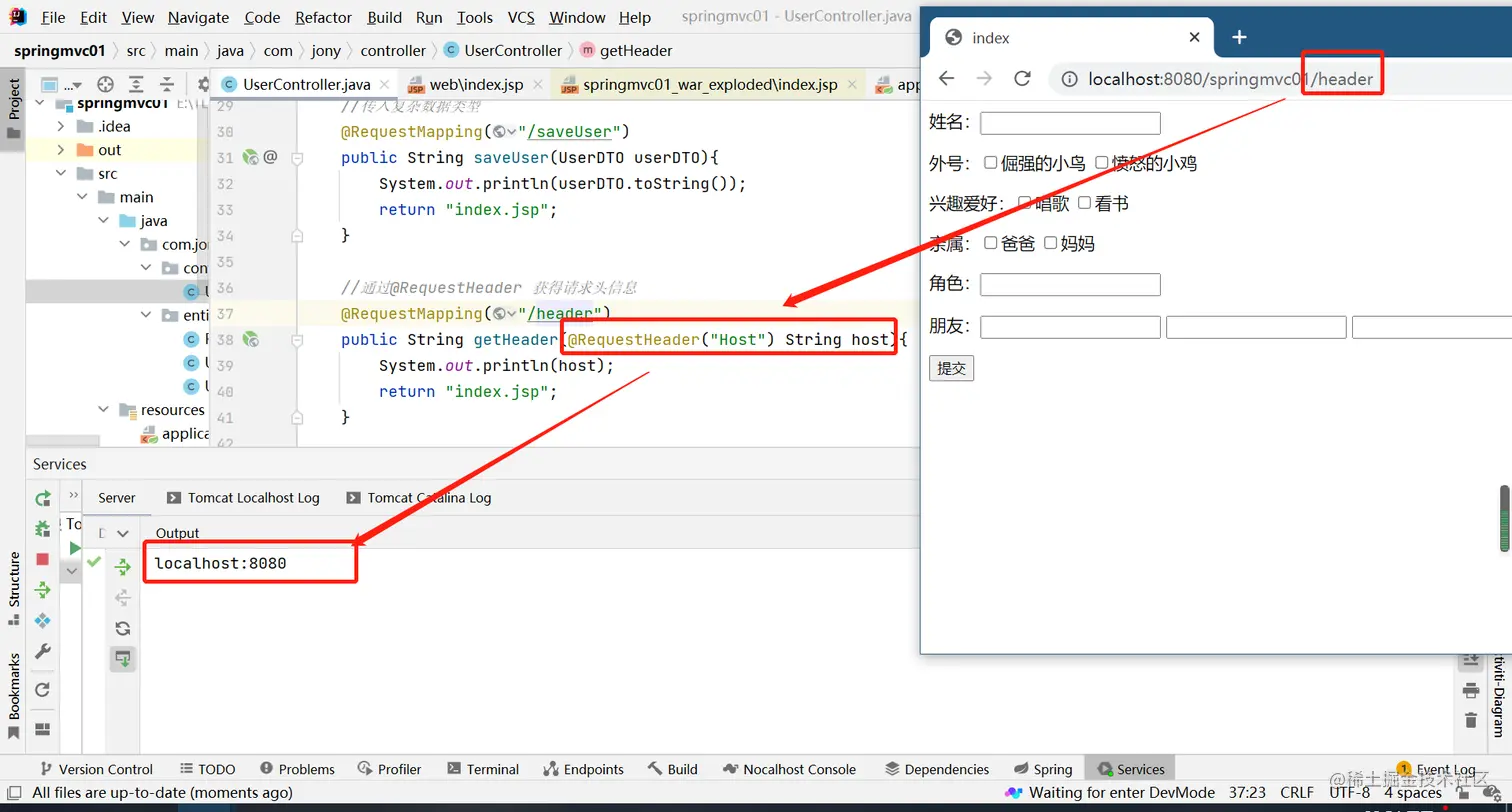1512x812 pixels.
Task: Open the Project view dropdown selector
Action: [64, 85]
